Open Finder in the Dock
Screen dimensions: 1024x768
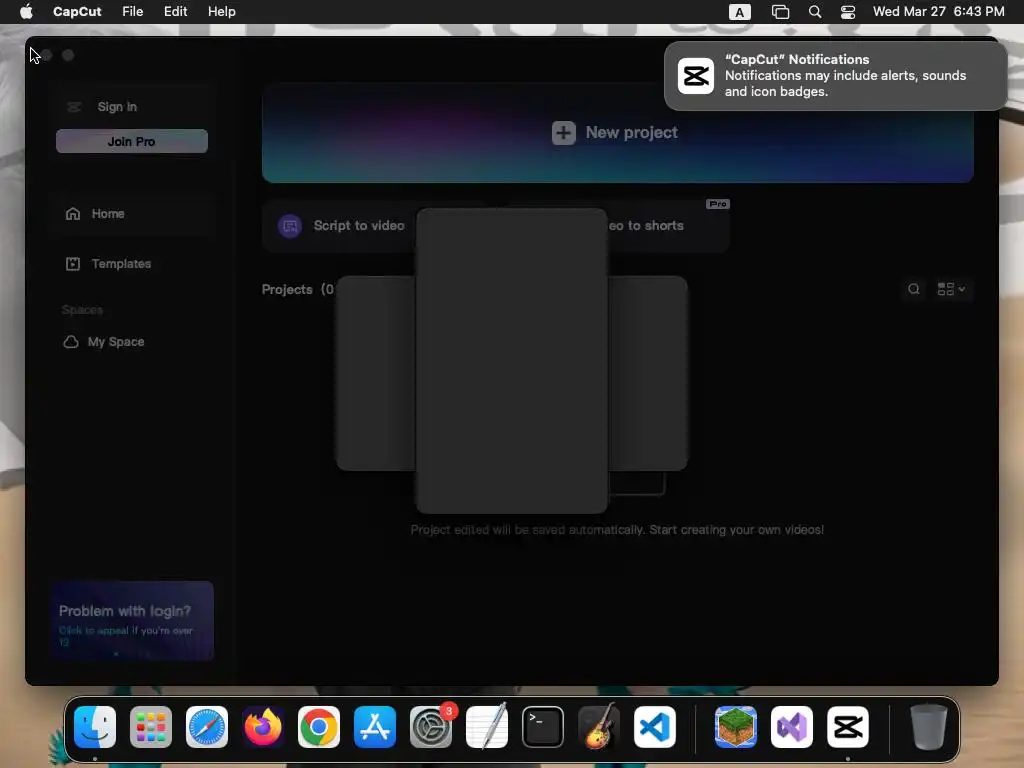(x=95, y=727)
